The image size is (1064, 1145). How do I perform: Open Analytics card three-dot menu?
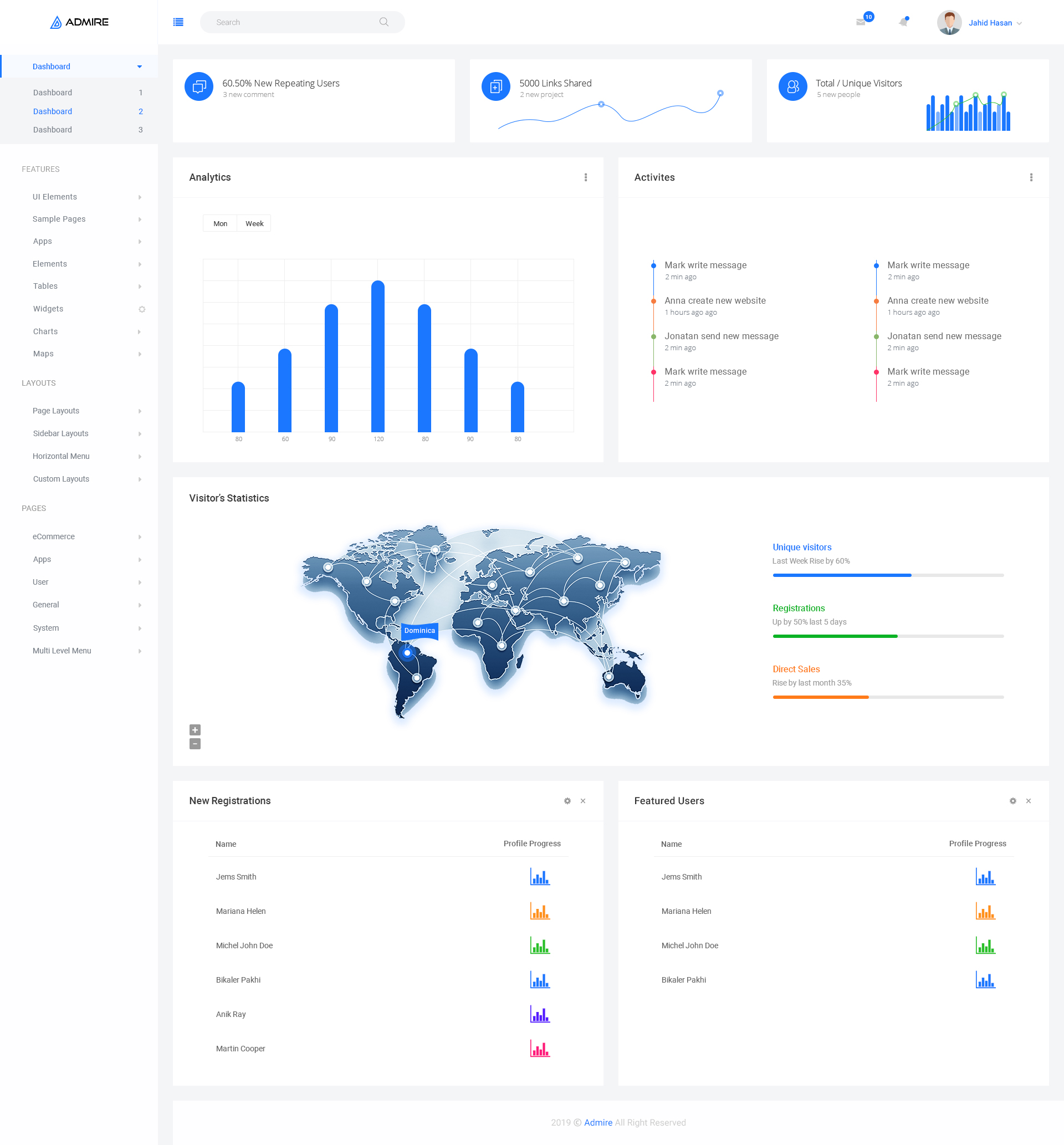[586, 177]
